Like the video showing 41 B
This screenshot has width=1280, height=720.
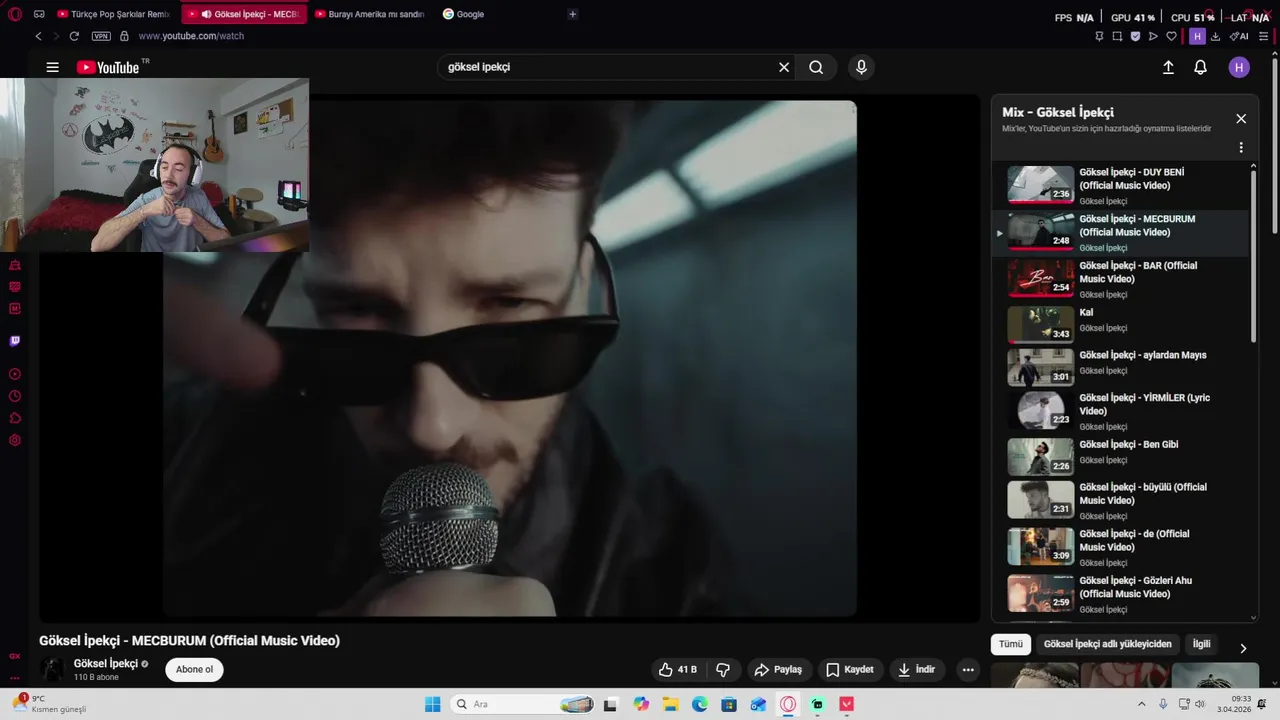[677, 669]
